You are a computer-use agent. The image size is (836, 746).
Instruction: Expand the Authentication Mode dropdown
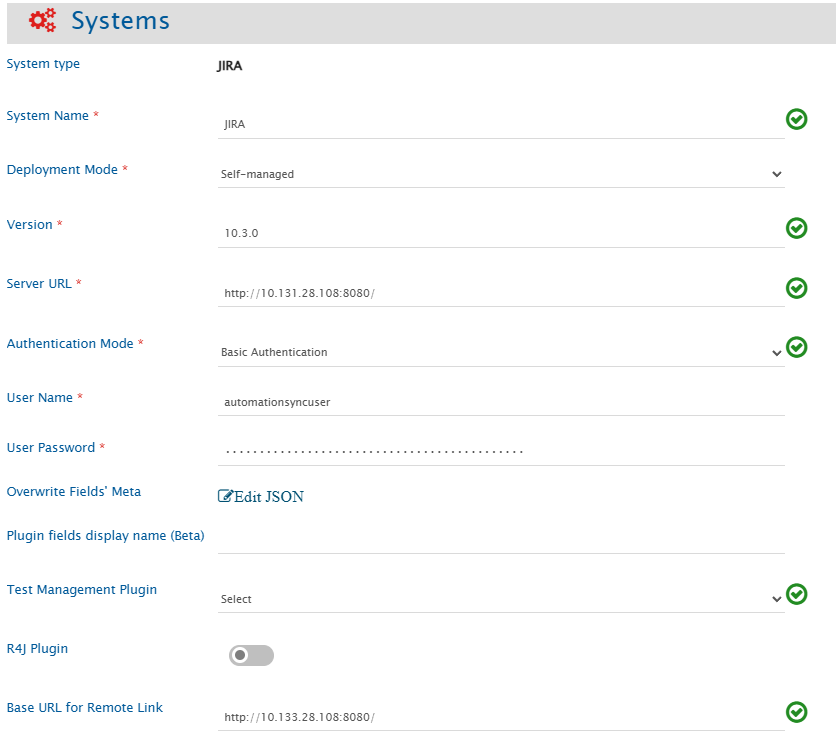click(500, 352)
